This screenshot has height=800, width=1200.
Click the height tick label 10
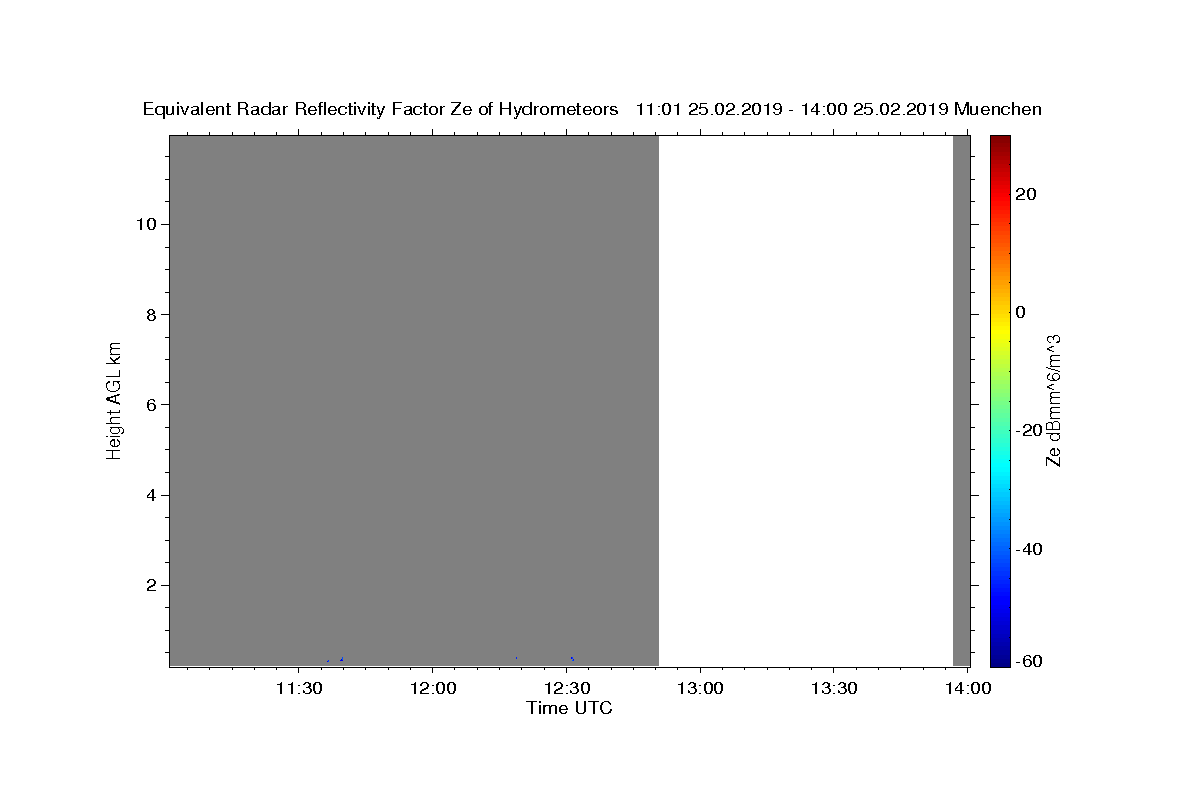click(x=145, y=224)
